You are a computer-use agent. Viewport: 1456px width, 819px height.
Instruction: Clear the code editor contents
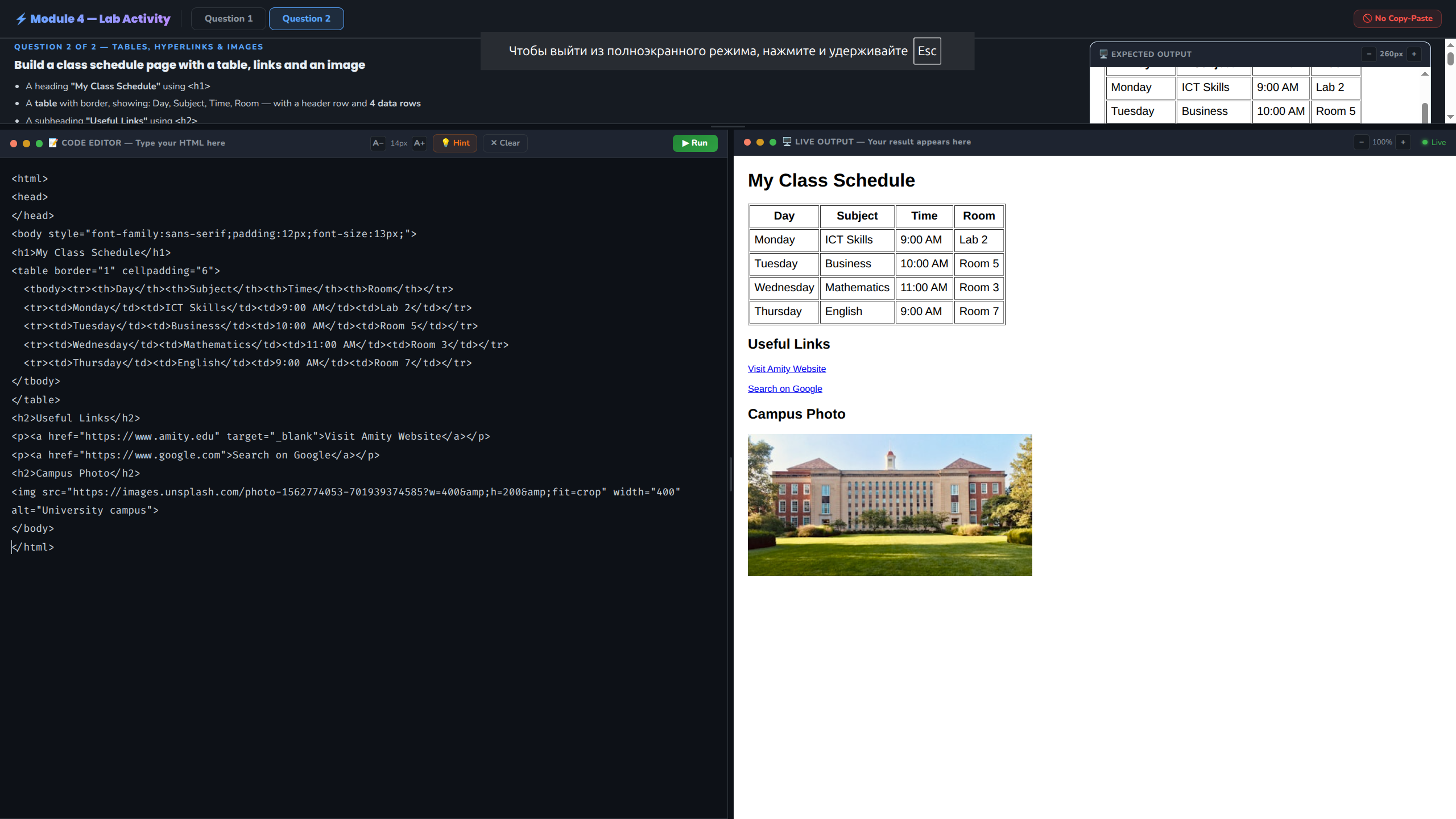(x=505, y=143)
